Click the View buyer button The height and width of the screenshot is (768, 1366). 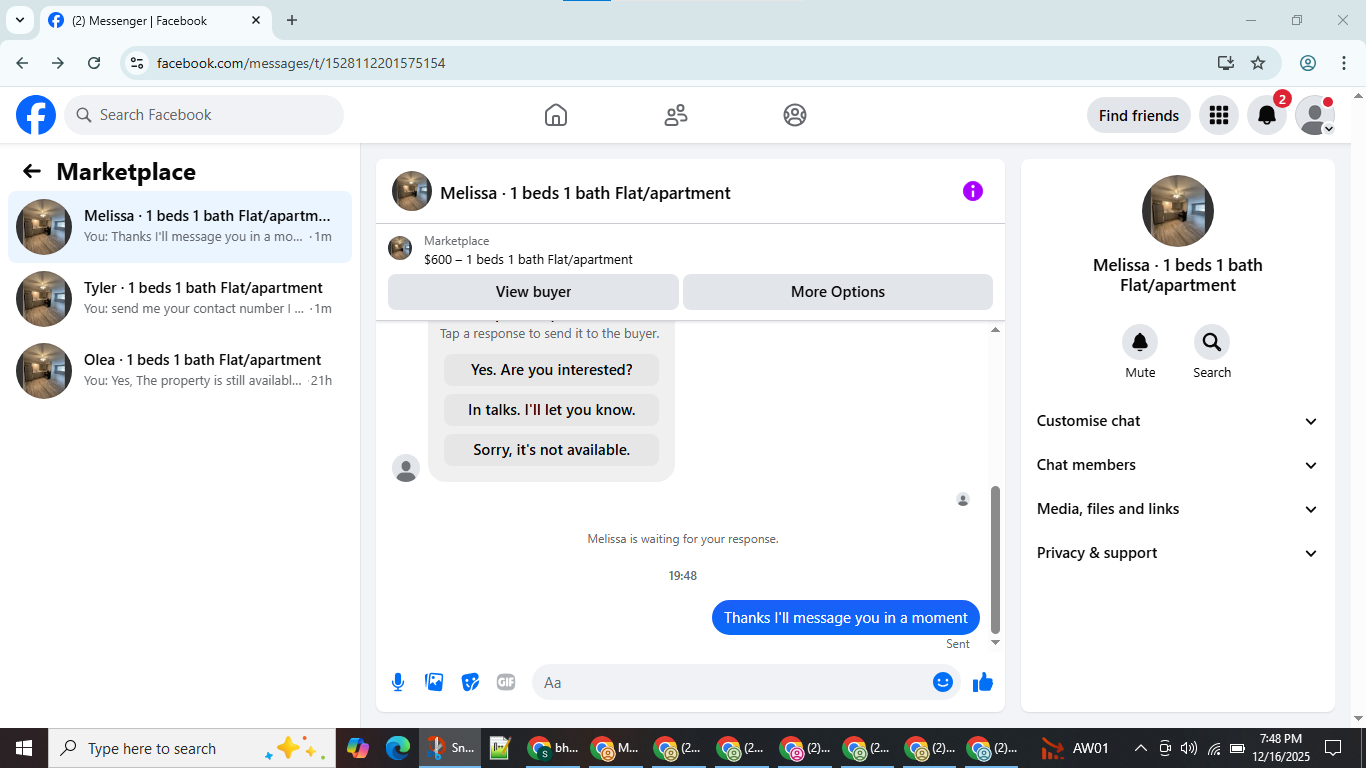533,292
